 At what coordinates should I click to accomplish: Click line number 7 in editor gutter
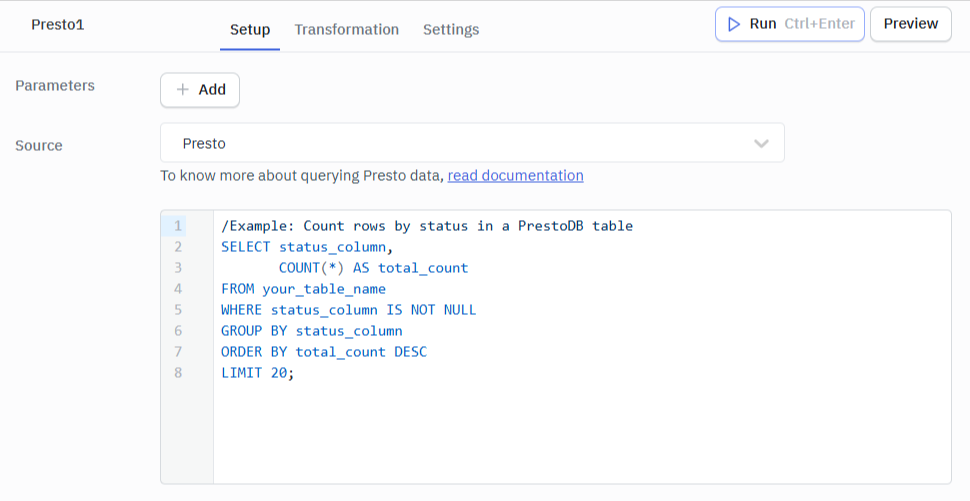coord(178,352)
